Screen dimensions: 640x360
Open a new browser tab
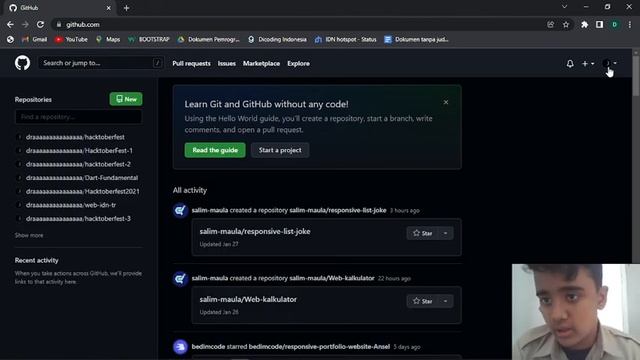pos(127,8)
